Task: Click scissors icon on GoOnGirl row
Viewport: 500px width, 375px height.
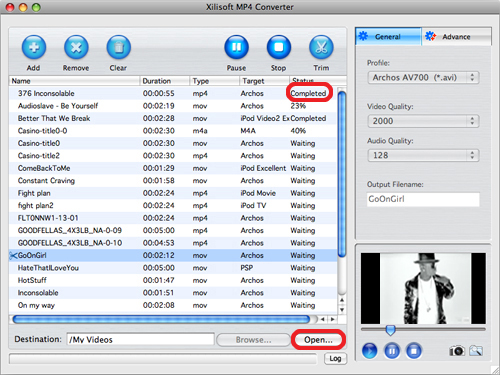Action: pyautogui.click(x=13, y=256)
